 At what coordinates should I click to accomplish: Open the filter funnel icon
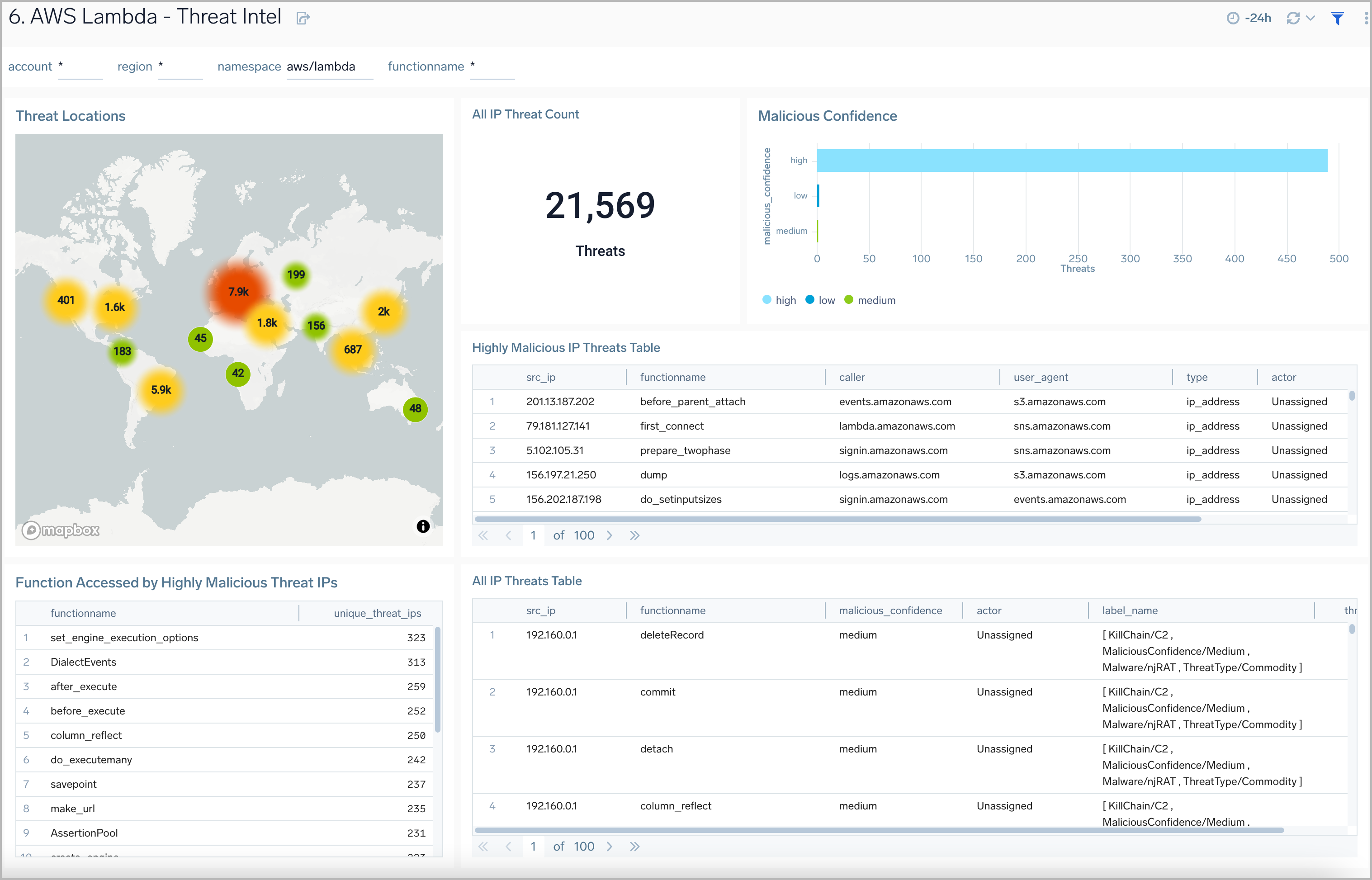pyautogui.click(x=1337, y=18)
